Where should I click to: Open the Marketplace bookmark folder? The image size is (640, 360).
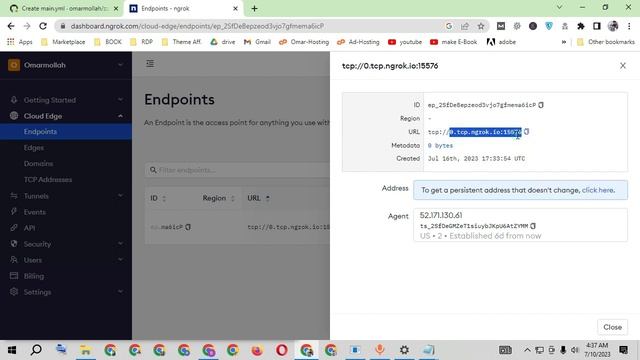pyautogui.click(x=63, y=42)
